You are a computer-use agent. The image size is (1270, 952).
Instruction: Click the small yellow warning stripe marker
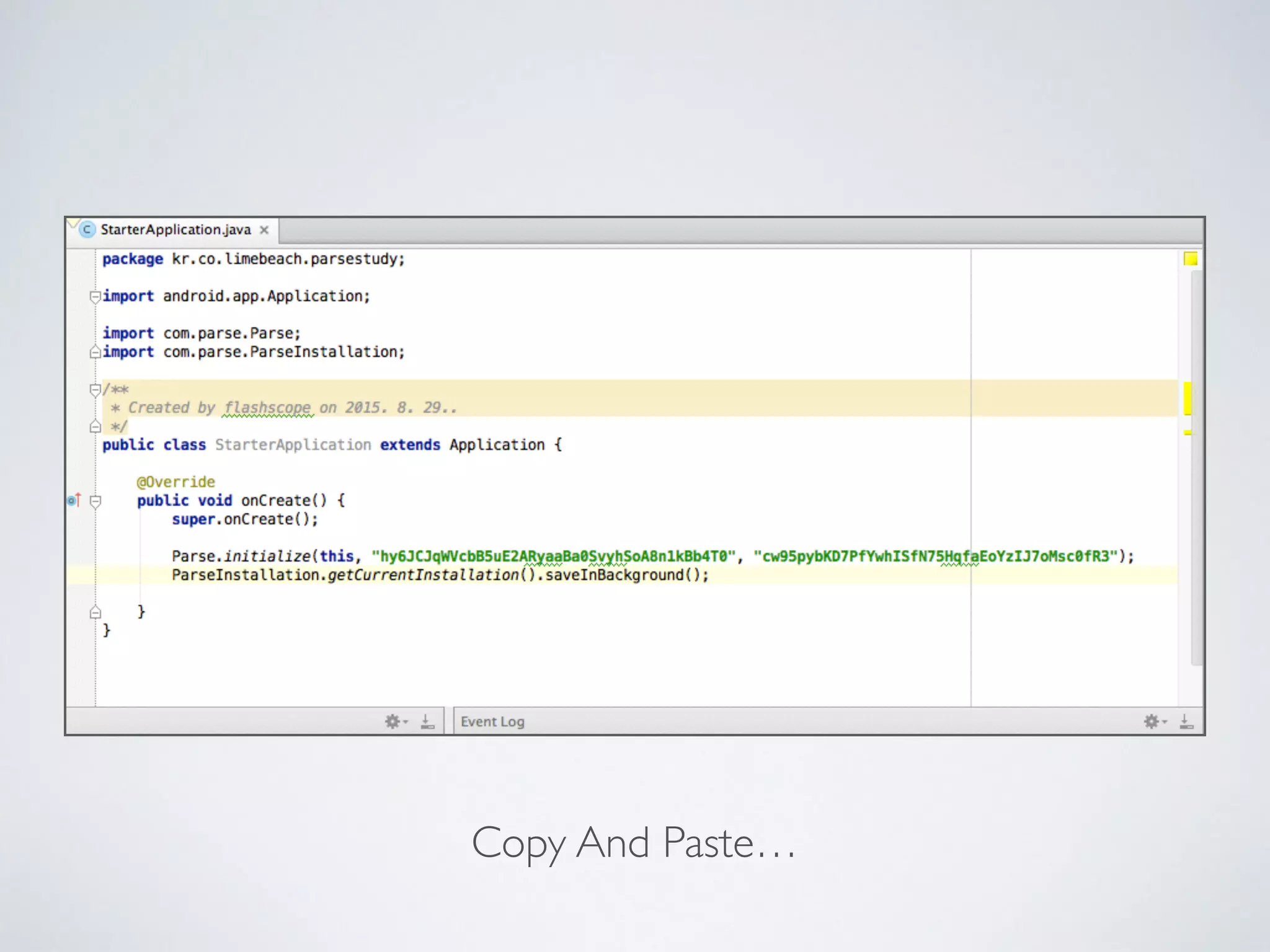pyautogui.click(x=1188, y=433)
